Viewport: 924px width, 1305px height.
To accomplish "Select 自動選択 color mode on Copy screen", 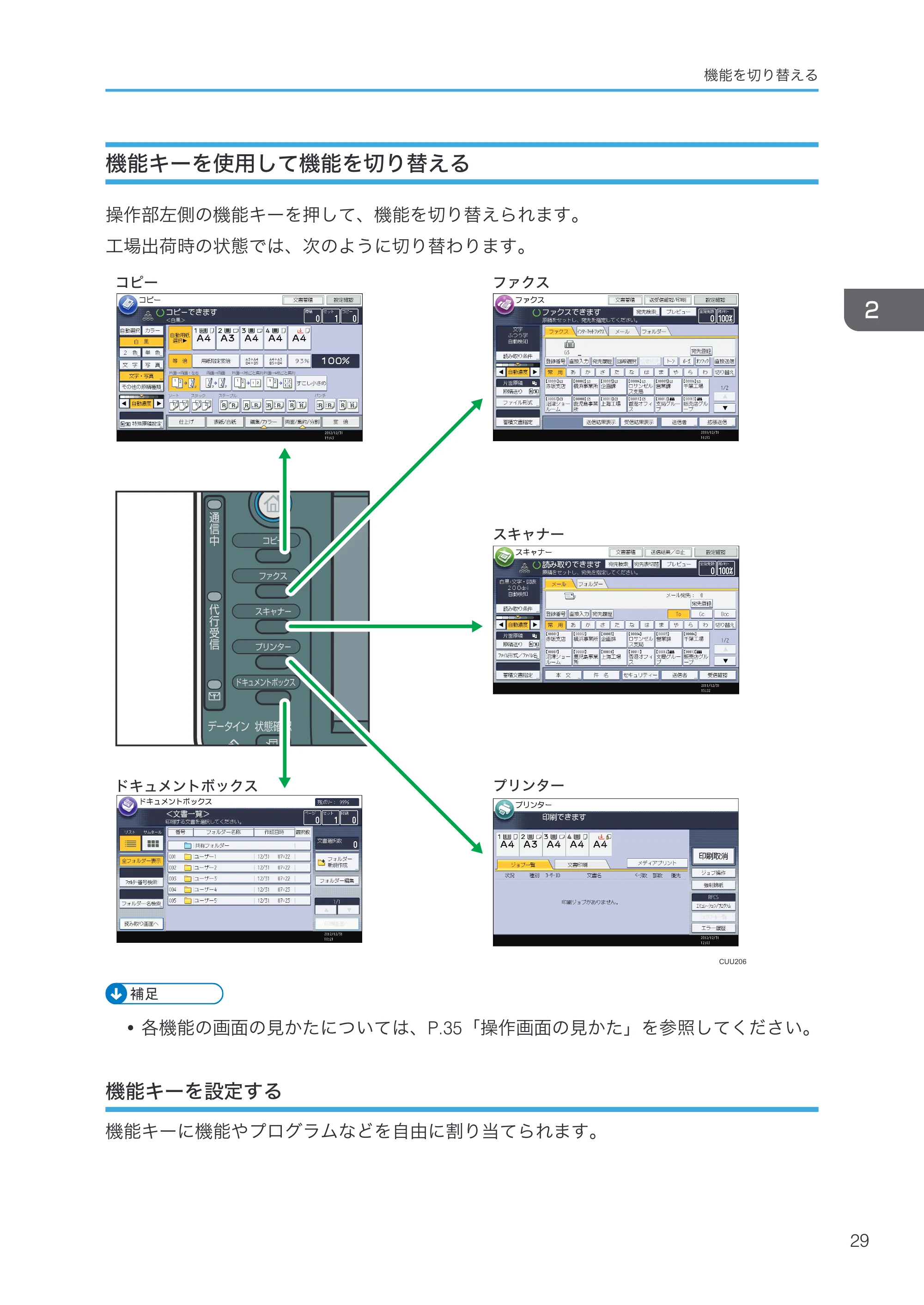I will pyautogui.click(x=130, y=330).
